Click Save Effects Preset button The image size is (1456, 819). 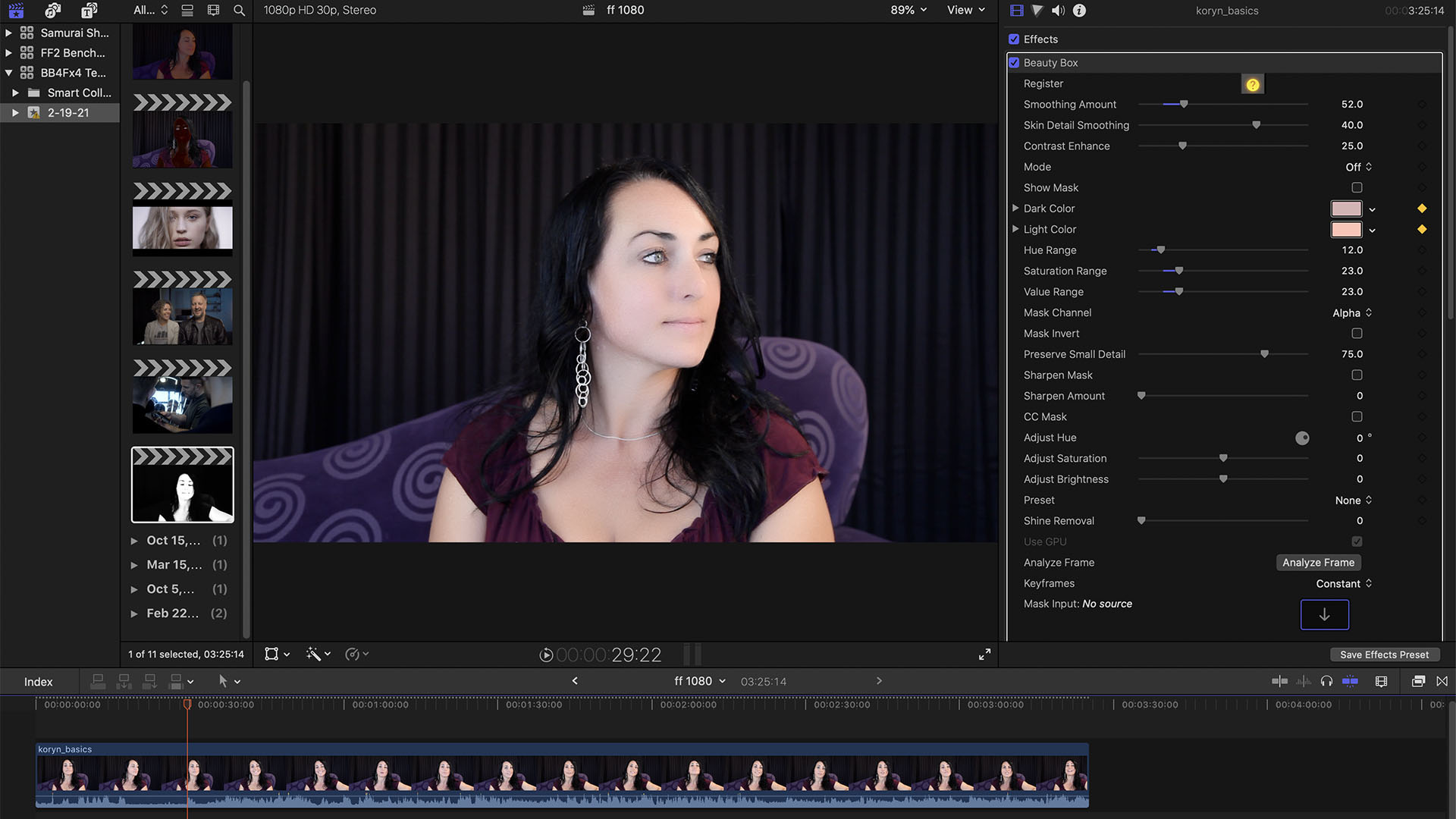pyautogui.click(x=1384, y=654)
